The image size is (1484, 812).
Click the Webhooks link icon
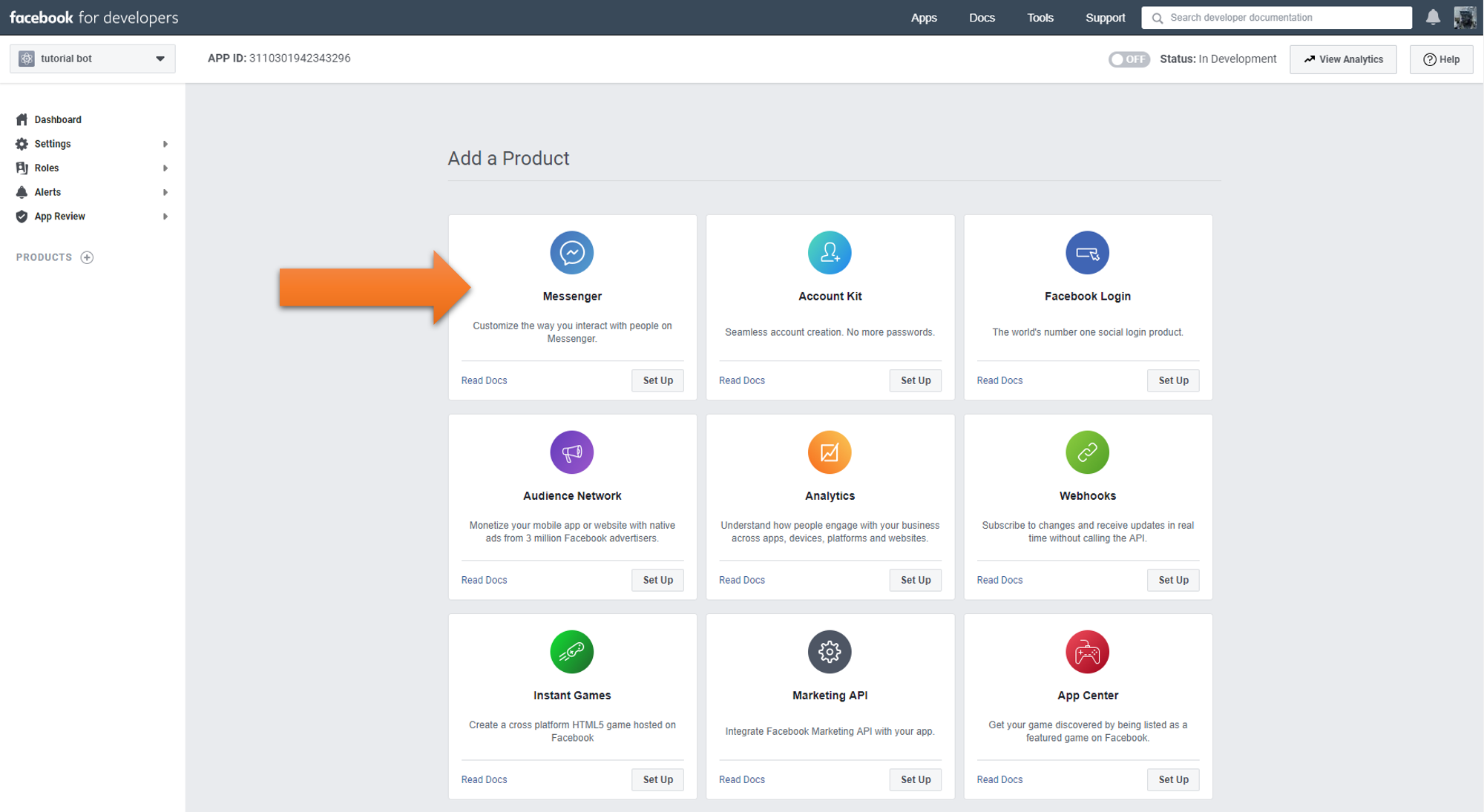[x=1087, y=452]
